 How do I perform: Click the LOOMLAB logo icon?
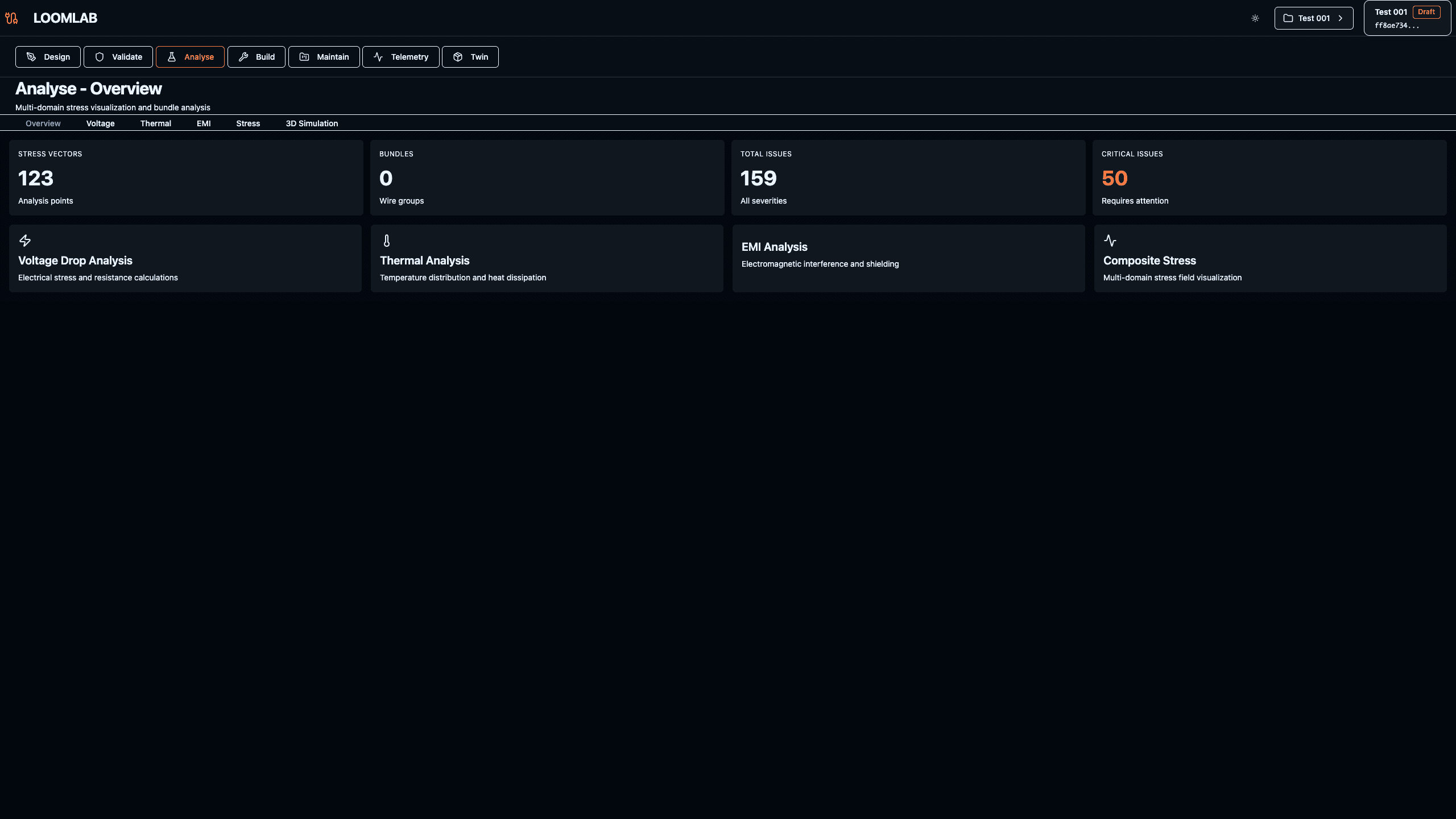[x=11, y=18]
